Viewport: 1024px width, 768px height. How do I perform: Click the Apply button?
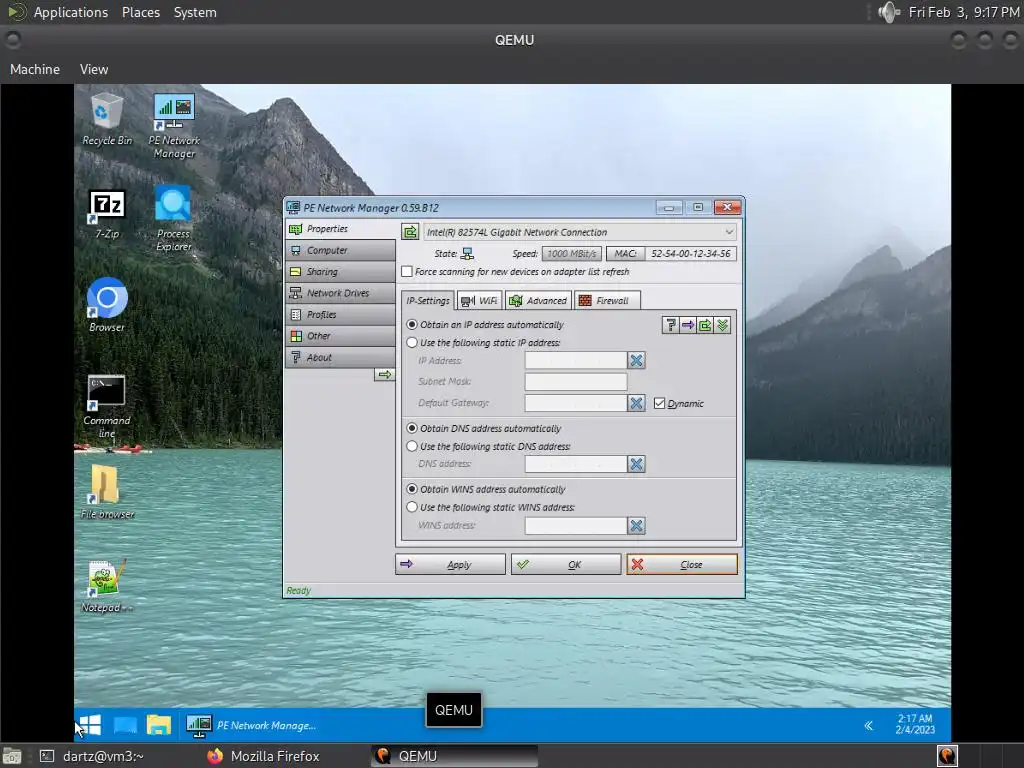pos(450,564)
